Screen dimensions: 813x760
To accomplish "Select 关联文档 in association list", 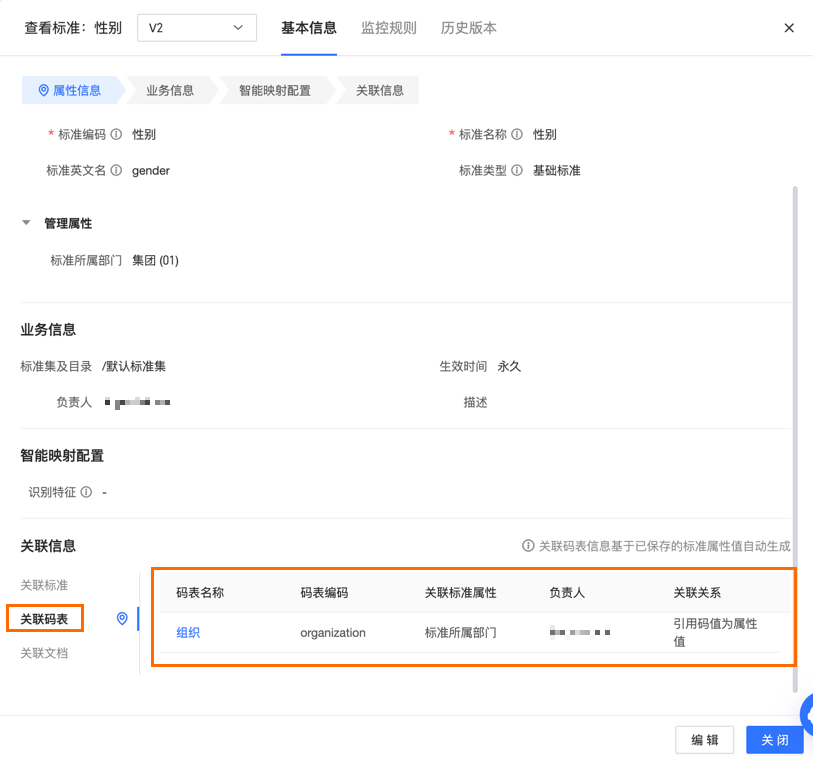I will [x=45, y=654].
